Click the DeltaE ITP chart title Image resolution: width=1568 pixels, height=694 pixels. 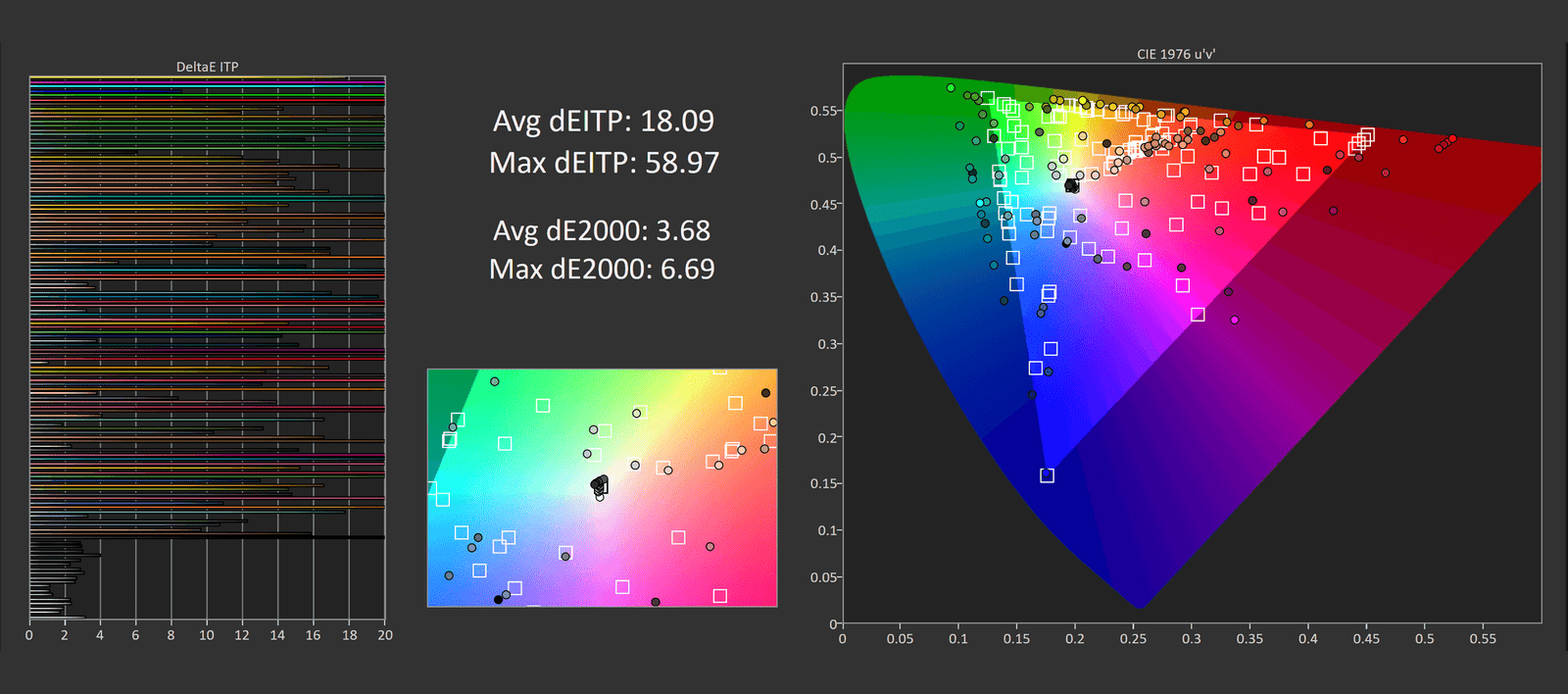coord(207,67)
